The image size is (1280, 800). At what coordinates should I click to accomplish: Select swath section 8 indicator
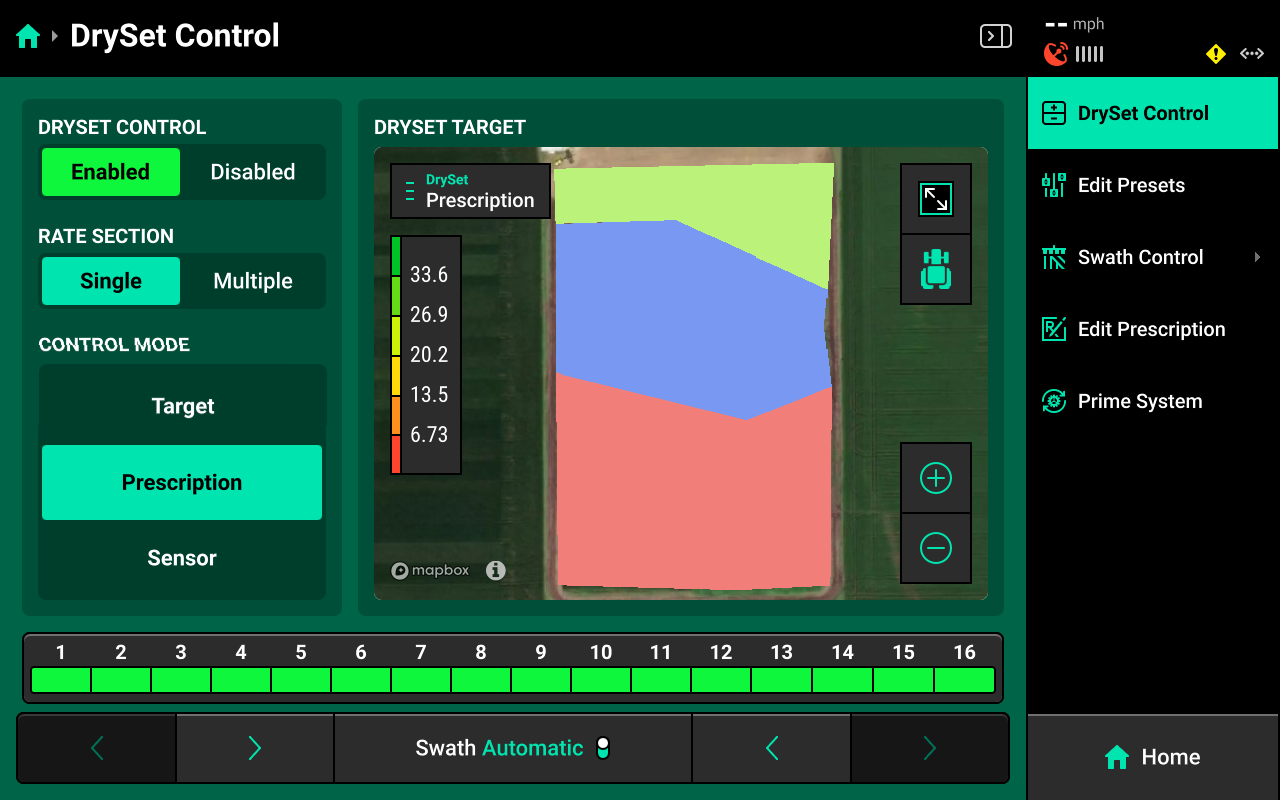pos(481,680)
